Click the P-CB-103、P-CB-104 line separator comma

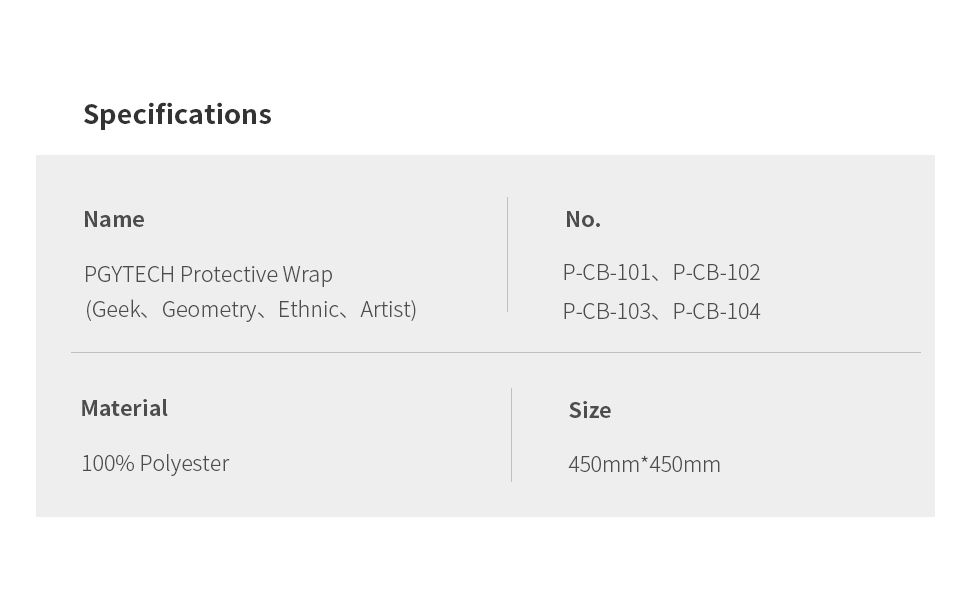(x=659, y=314)
